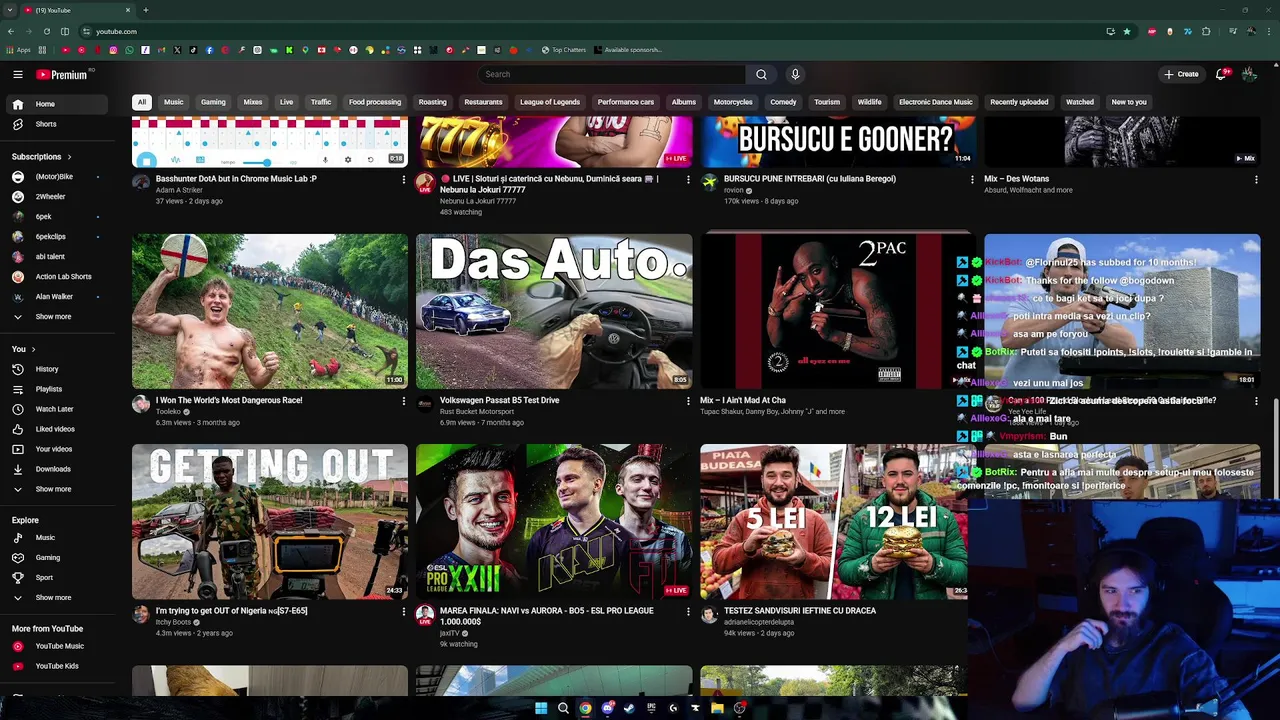Open the Instagram bookmark icon
Viewport: 1280px width, 720px height.
(113, 50)
